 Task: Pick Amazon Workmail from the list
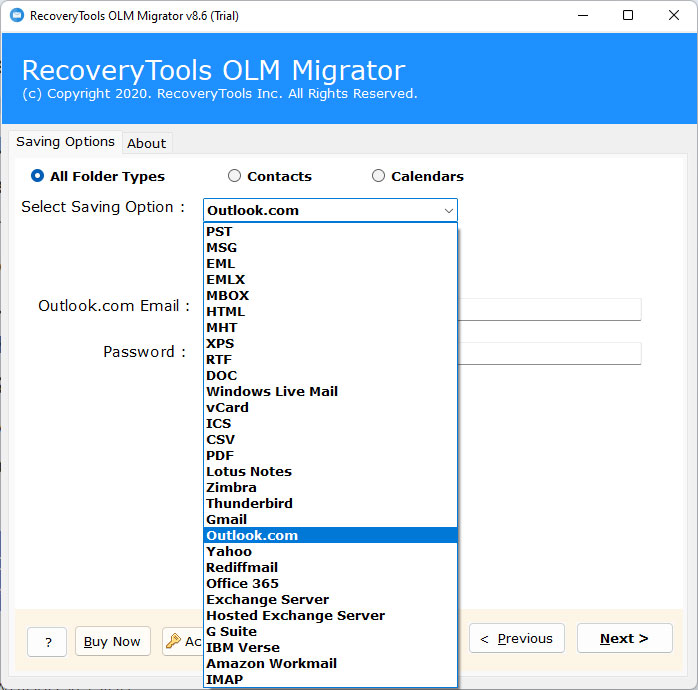272,663
